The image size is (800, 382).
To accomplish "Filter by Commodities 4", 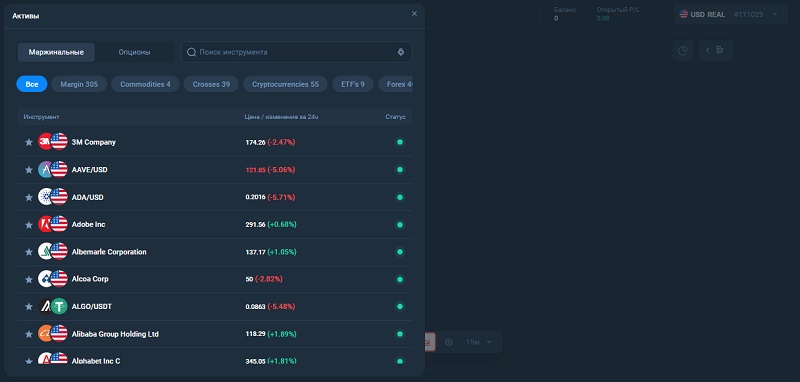I will [x=145, y=84].
